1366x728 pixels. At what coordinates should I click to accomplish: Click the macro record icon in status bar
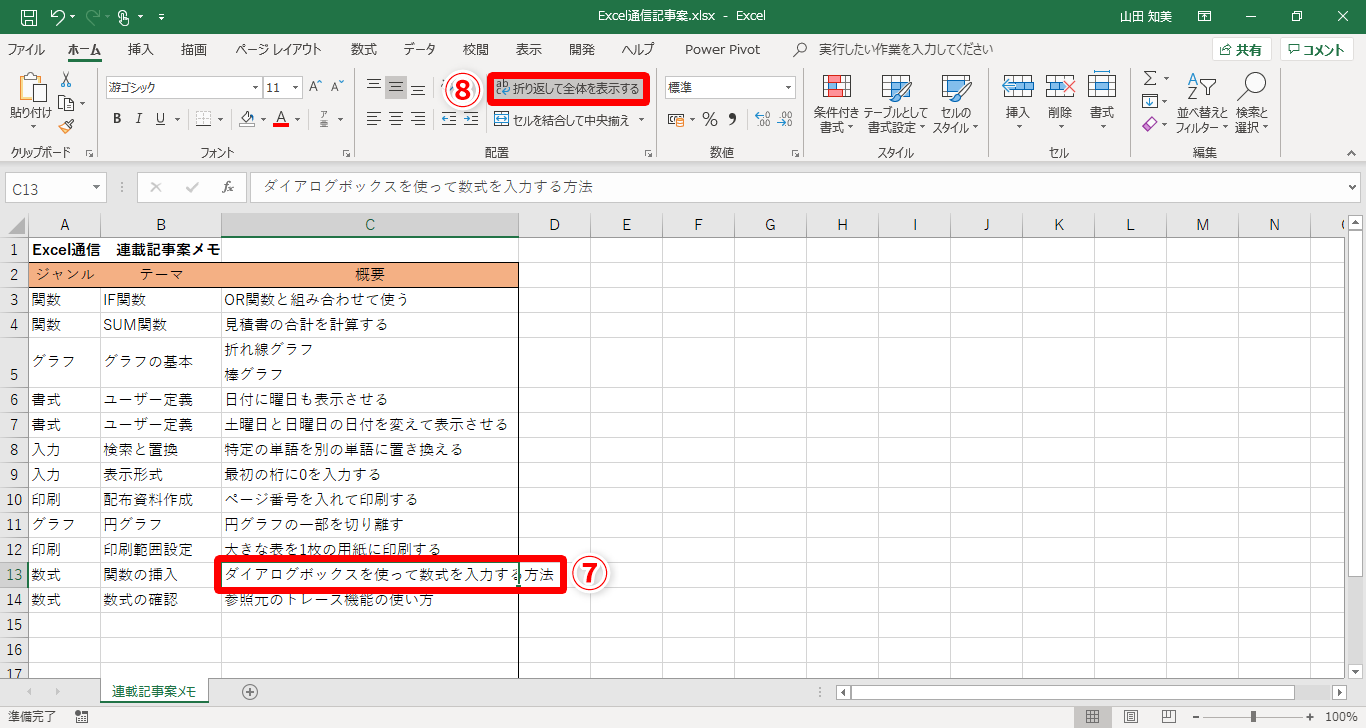(x=81, y=717)
